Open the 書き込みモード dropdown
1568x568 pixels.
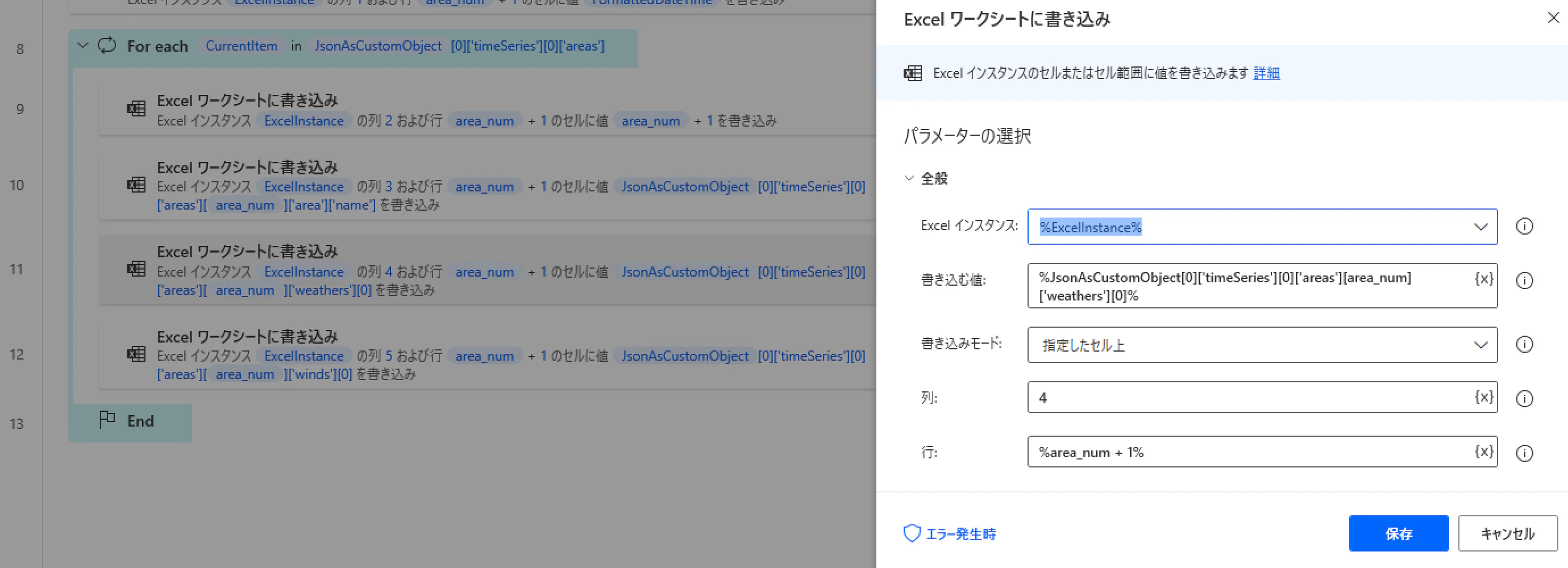point(1480,345)
